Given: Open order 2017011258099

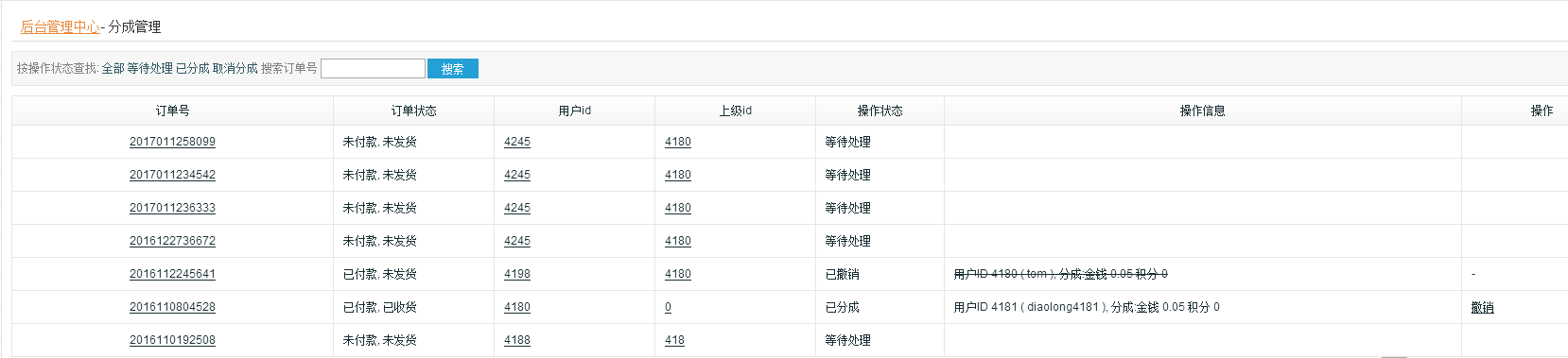Looking at the screenshot, I should pyautogui.click(x=172, y=142).
